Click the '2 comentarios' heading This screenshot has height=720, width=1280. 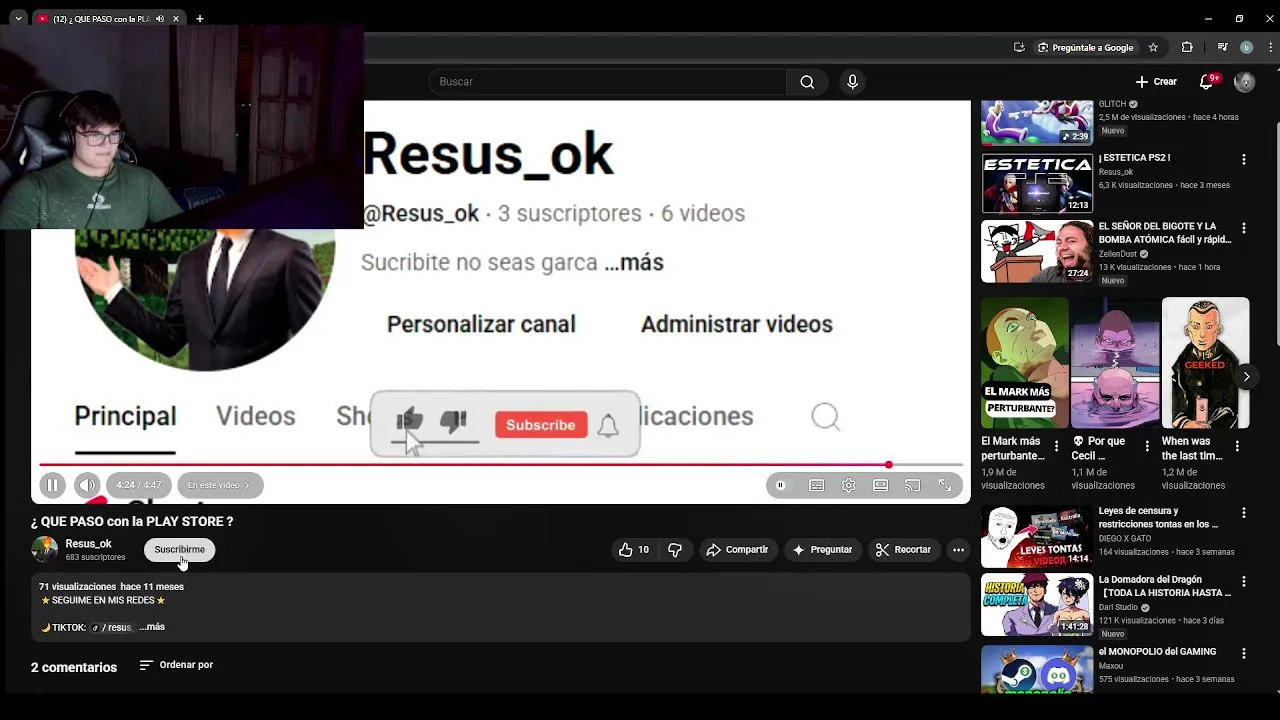(74, 667)
